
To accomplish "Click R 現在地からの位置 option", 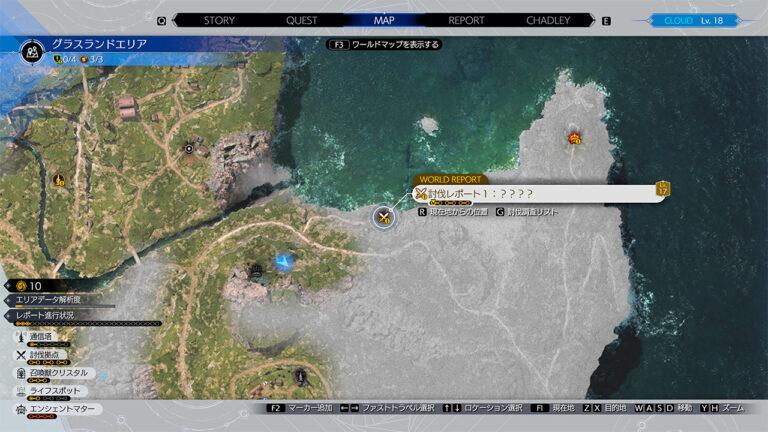I will [x=453, y=212].
